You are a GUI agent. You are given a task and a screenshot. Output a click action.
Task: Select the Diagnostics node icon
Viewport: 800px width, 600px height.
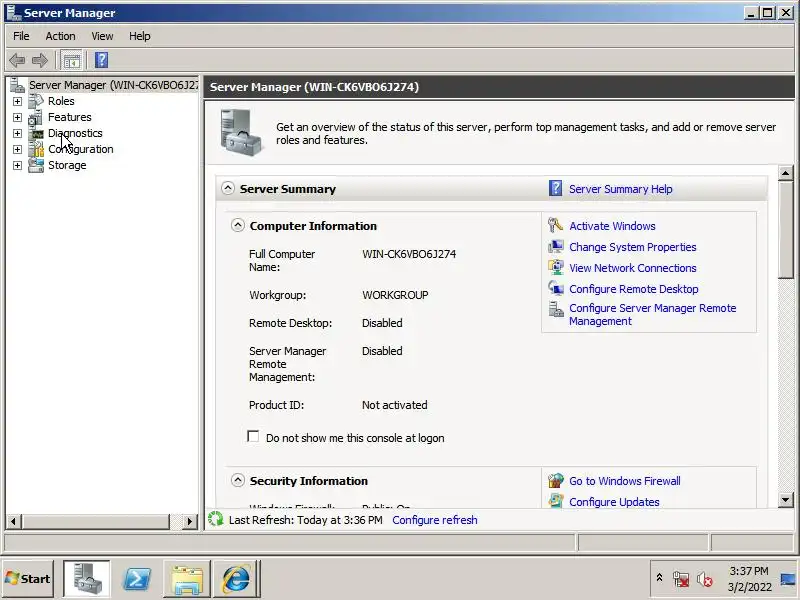[x=36, y=133]
